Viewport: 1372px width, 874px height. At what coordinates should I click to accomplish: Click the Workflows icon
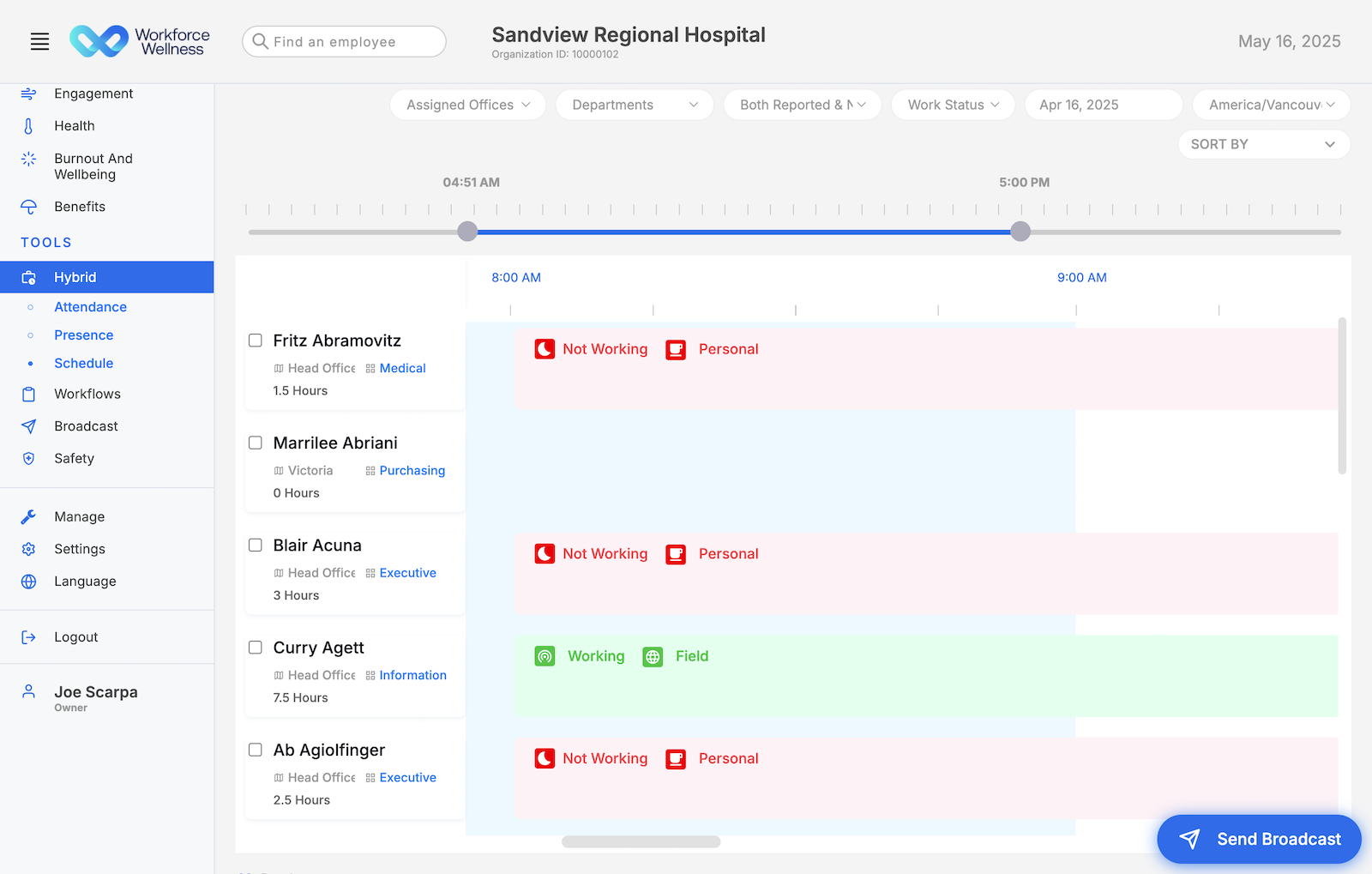pos(28,394)
